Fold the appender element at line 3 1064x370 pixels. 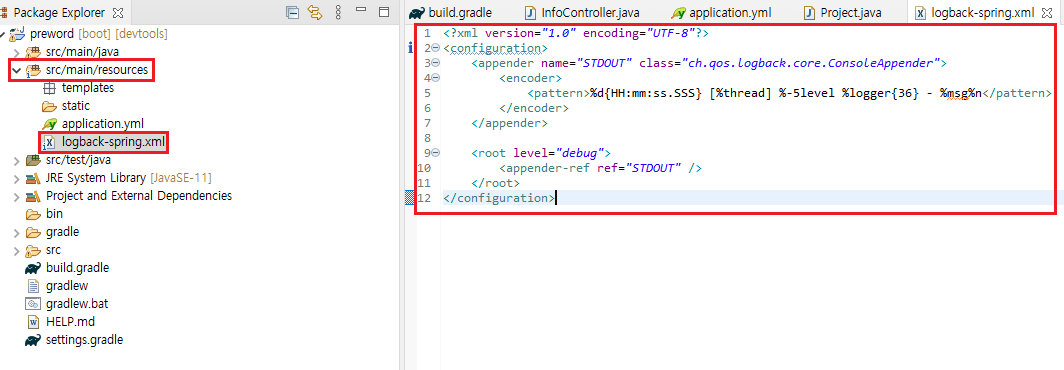(436, 63)
